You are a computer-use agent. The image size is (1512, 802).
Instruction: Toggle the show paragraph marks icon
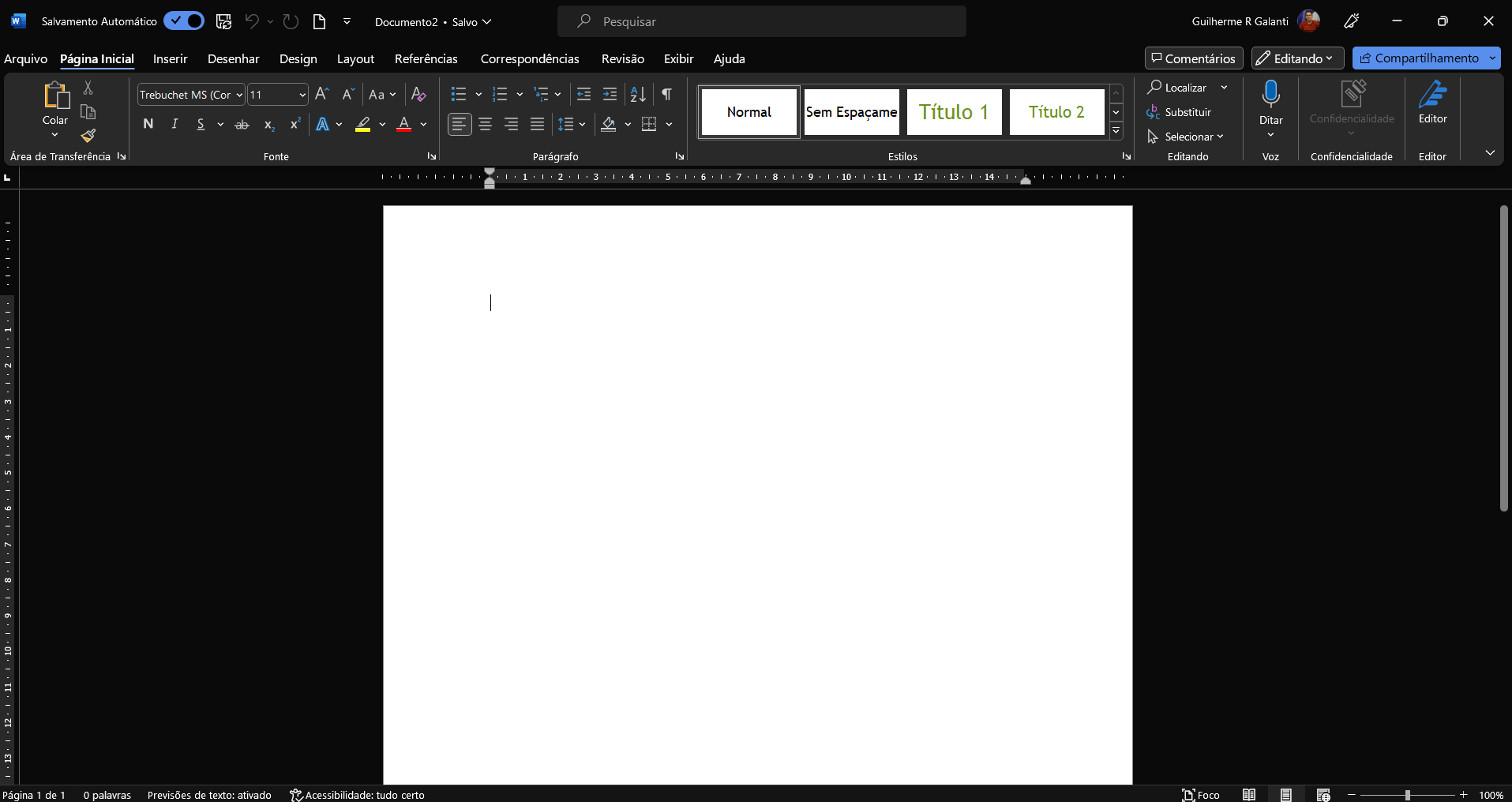click(667, 94)
